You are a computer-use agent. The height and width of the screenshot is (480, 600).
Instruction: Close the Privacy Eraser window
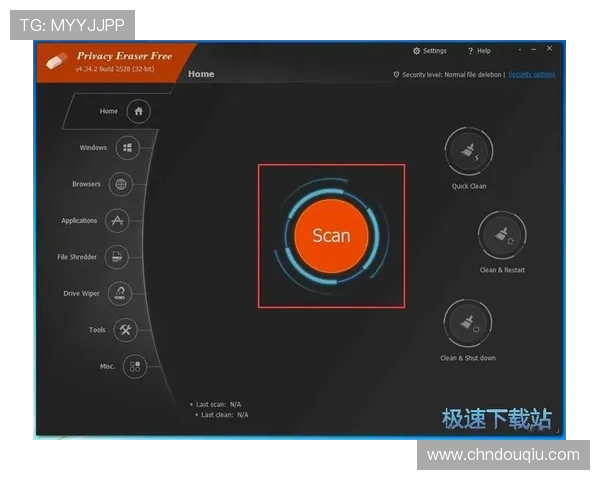[x=549, y=49]
